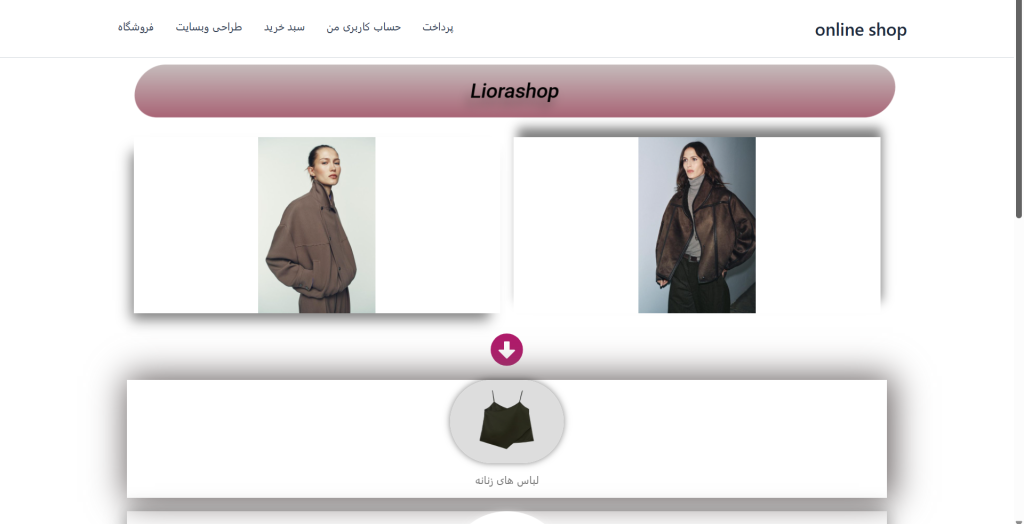Go to حساب کاربری من account page
The width and height of the screenshot is (1024, 524).
(364, 27)
